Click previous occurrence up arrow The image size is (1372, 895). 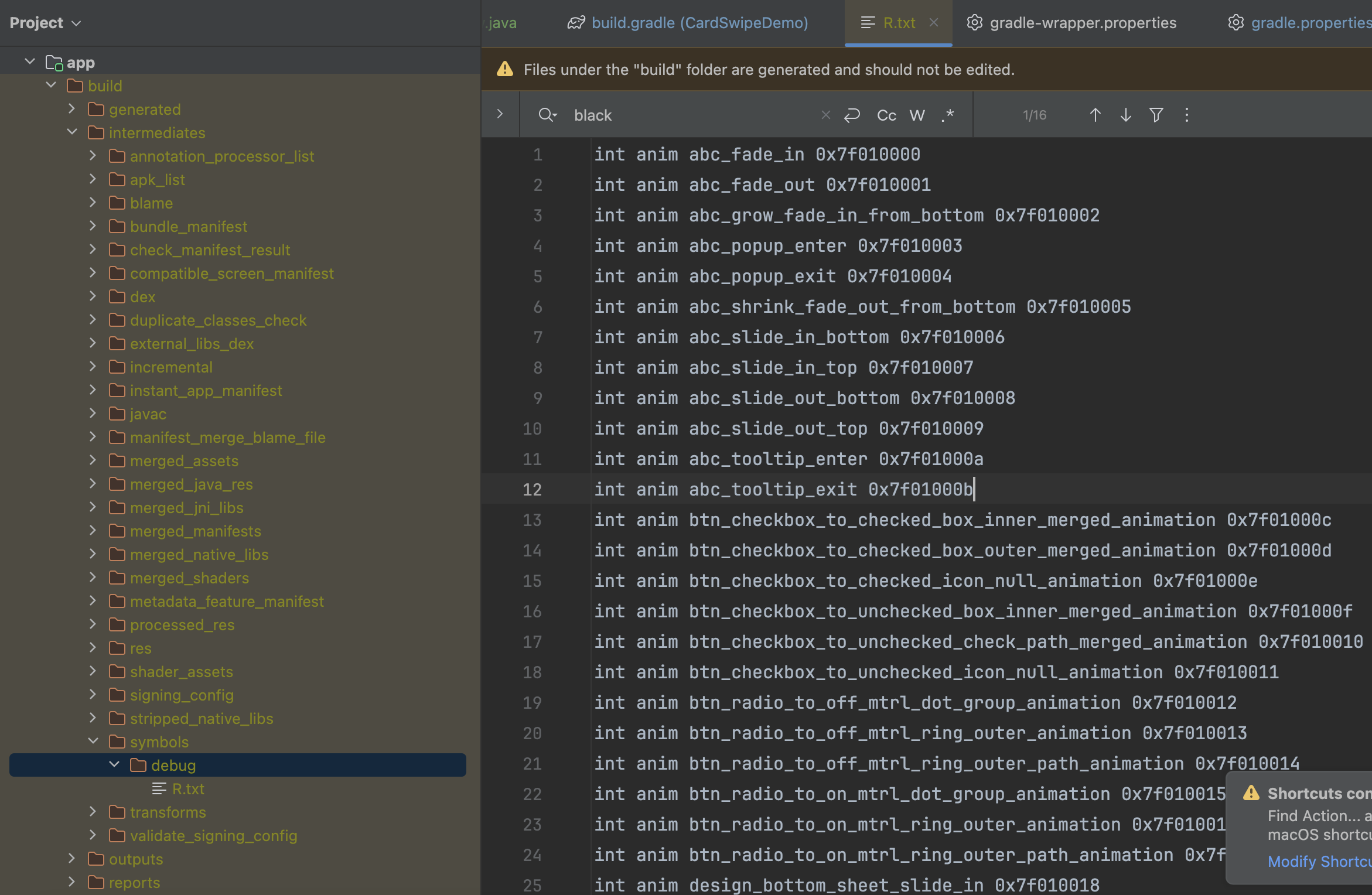(1095, 115)
